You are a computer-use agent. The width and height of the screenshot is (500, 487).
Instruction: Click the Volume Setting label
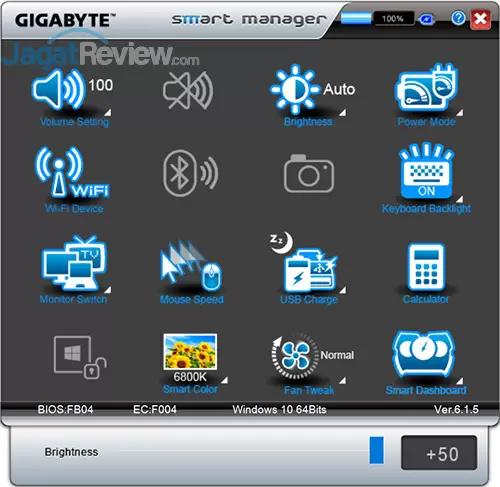pos(74,122)
